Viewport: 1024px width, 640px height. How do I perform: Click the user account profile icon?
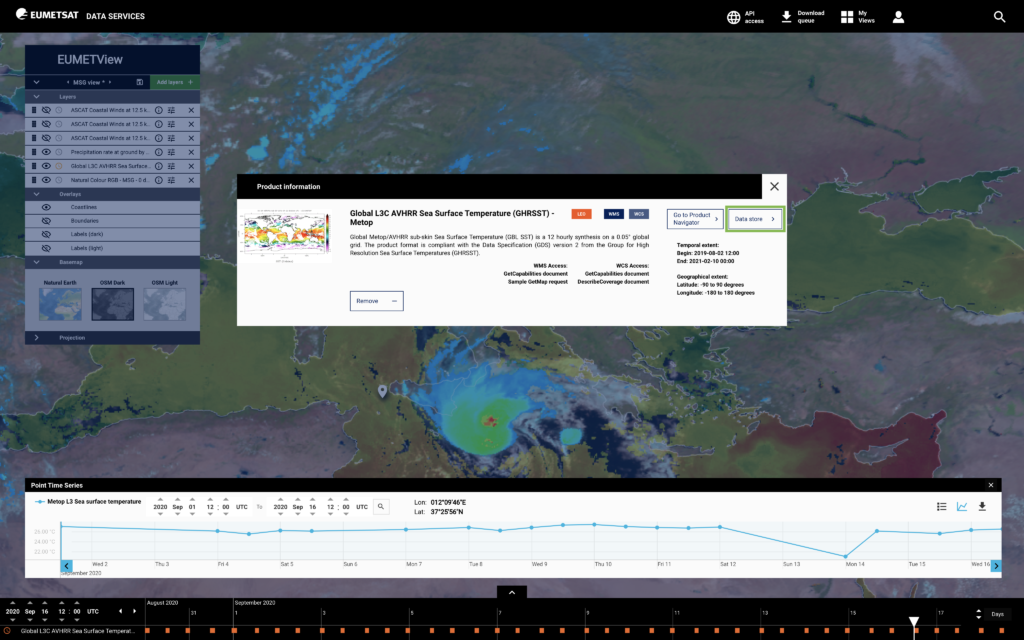[898, 17]
